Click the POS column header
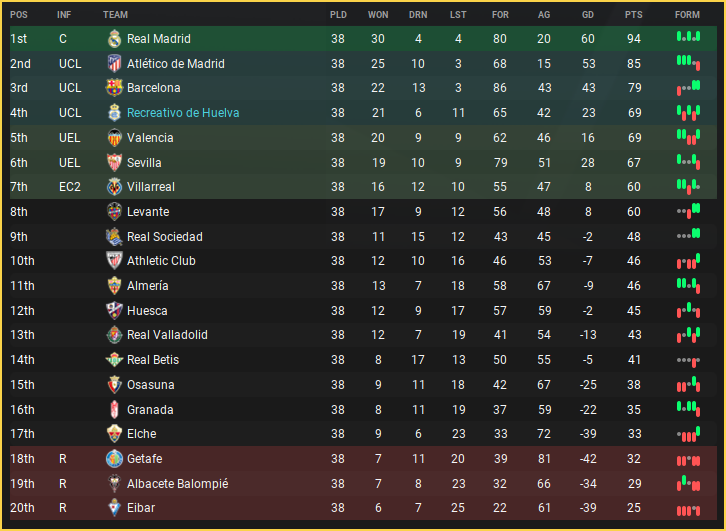The width and height of the screenshot is (726, 531). click(x=19, y=15)
